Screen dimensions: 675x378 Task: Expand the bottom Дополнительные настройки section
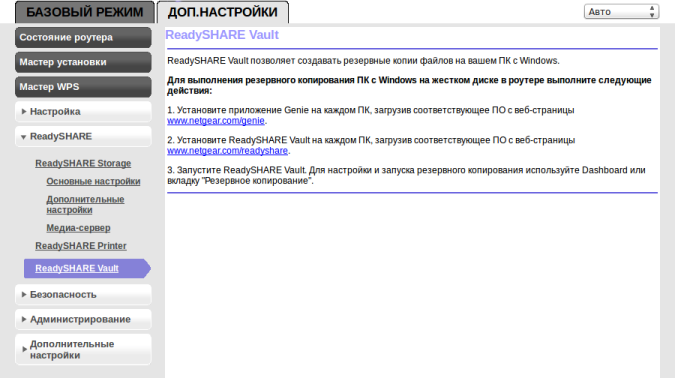tap(83, 350)
